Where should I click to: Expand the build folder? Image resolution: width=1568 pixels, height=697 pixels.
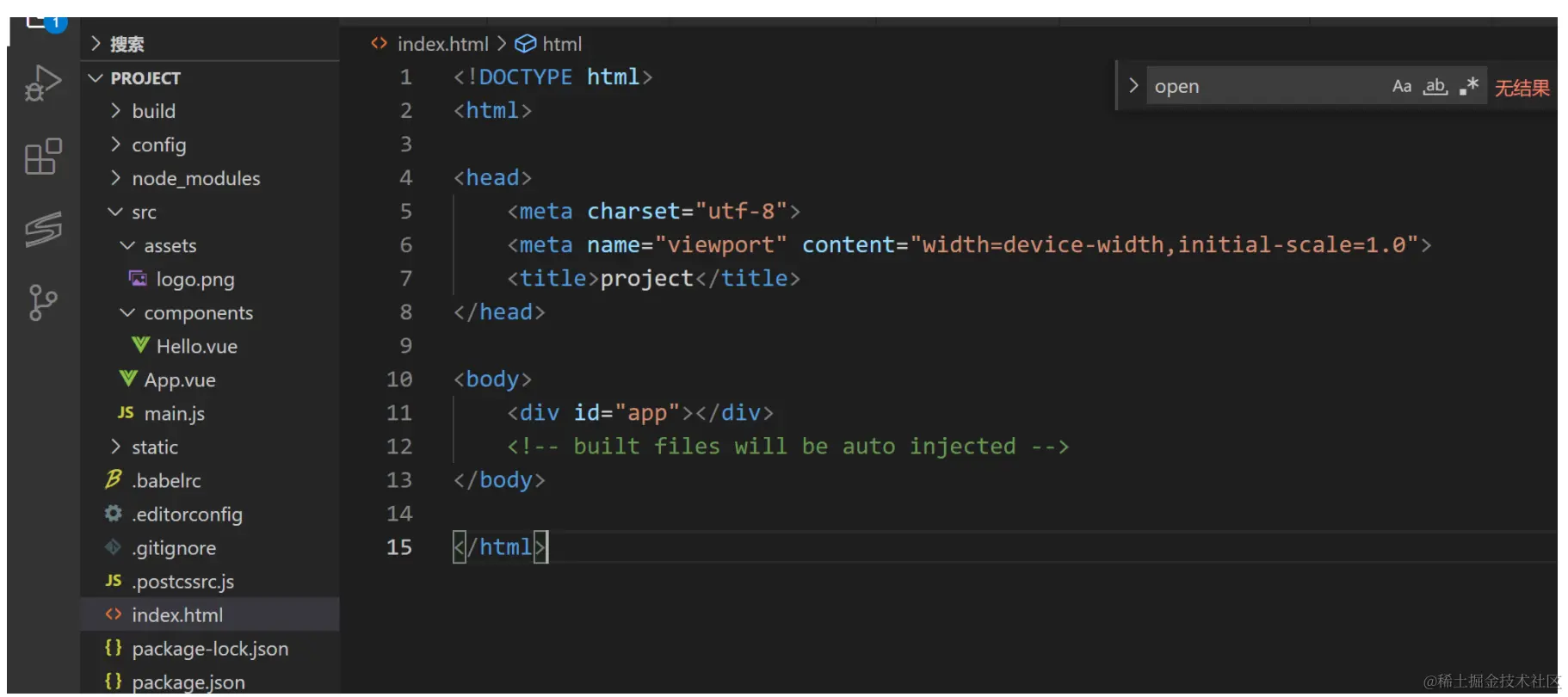(115, 110)
